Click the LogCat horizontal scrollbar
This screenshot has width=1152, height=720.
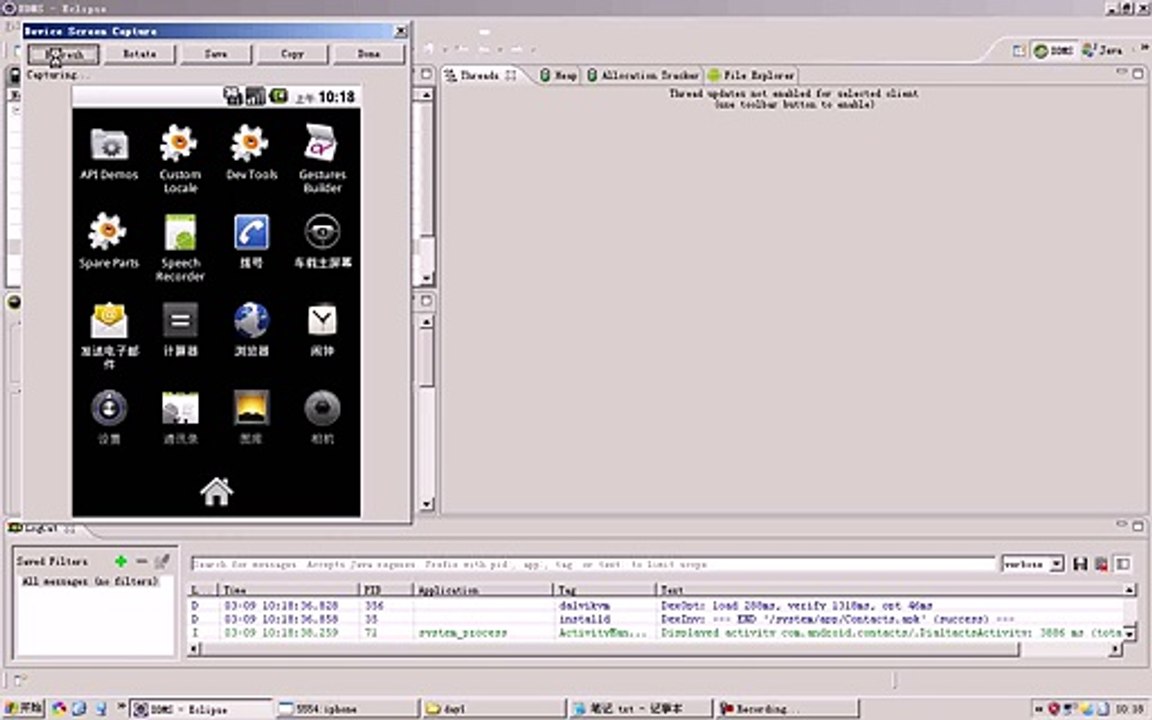click(610, 649)
